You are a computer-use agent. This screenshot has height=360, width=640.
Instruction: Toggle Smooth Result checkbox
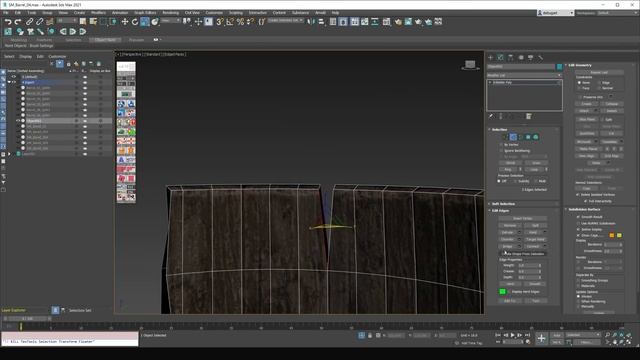(578, 217)
